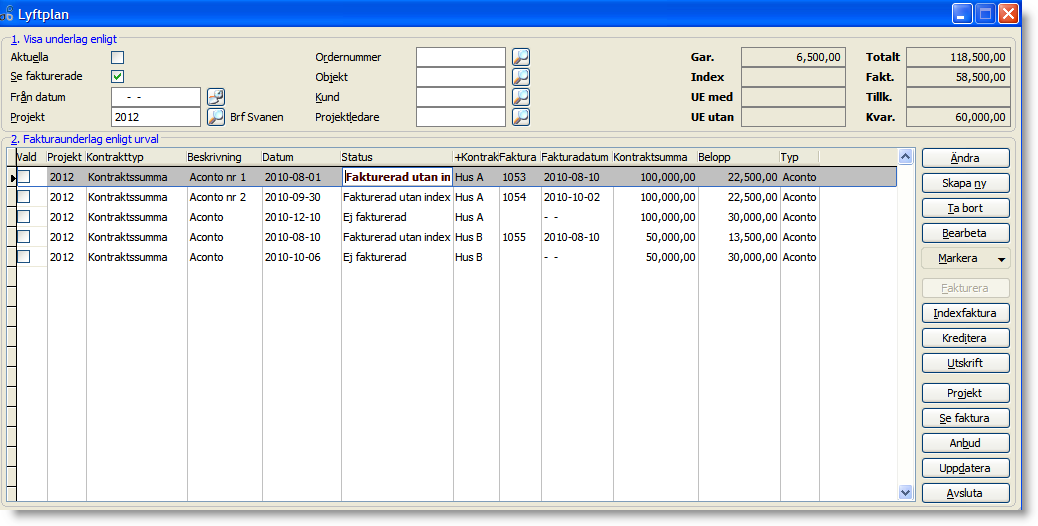Select the cell with invoice number 1055

520,237
